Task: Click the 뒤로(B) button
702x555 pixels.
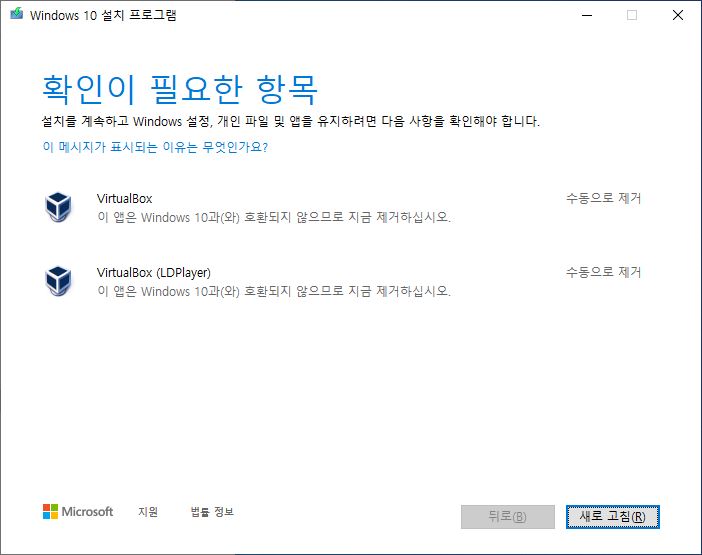Action: (x=507, y=516)
